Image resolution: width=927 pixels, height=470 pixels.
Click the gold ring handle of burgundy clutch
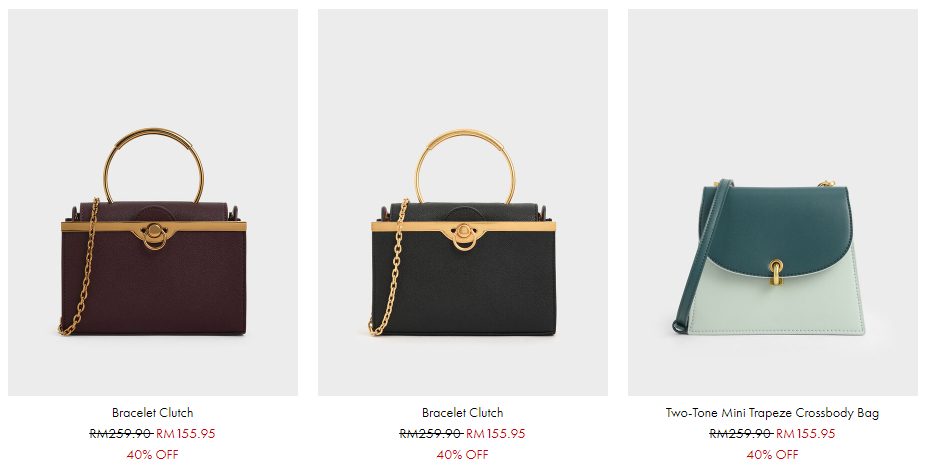pyautogui.click(x=154, y=134)
